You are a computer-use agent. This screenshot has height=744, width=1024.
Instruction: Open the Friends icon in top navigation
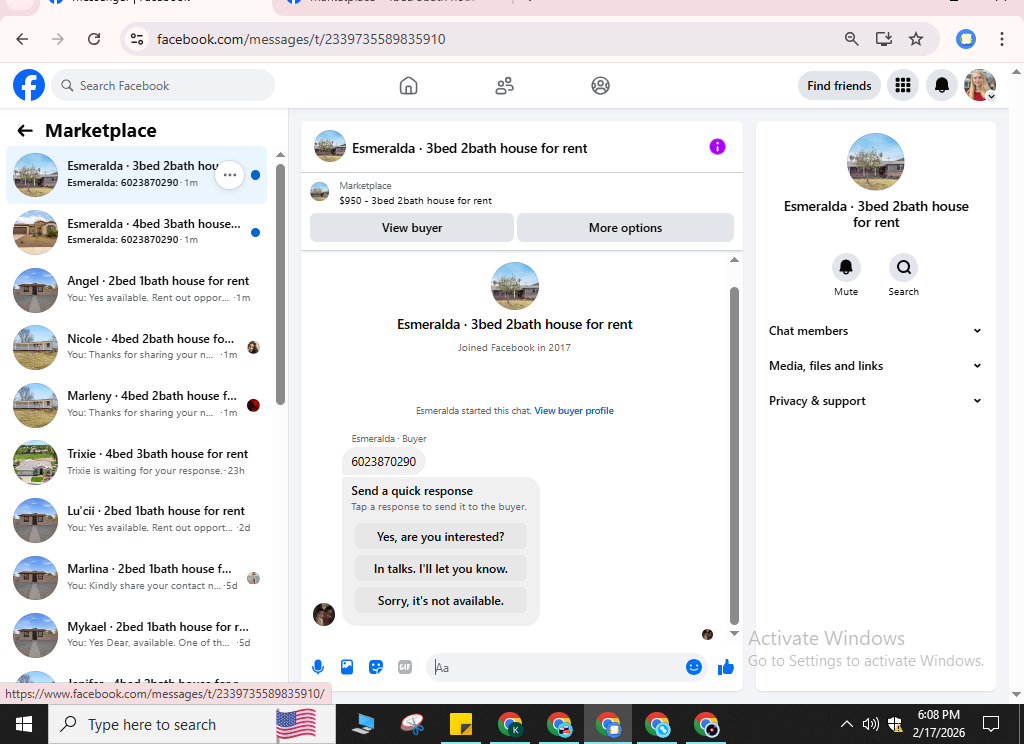(504, 86)
